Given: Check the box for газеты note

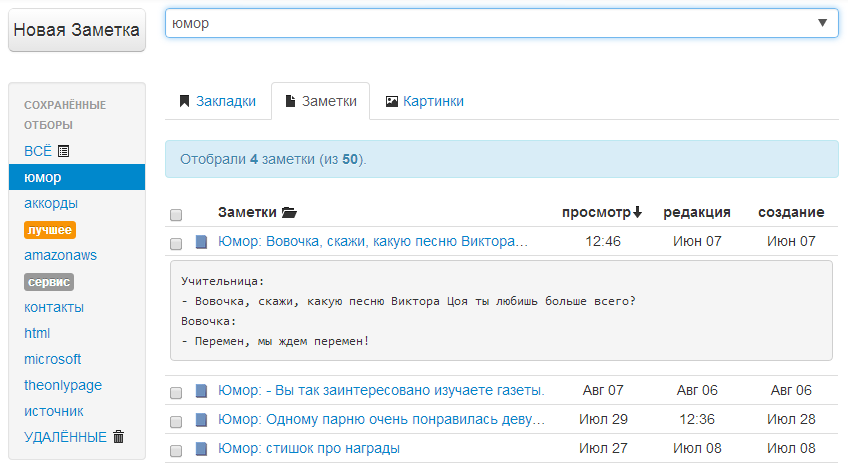Looking at the screenshot, I should (x=176, y=392).
